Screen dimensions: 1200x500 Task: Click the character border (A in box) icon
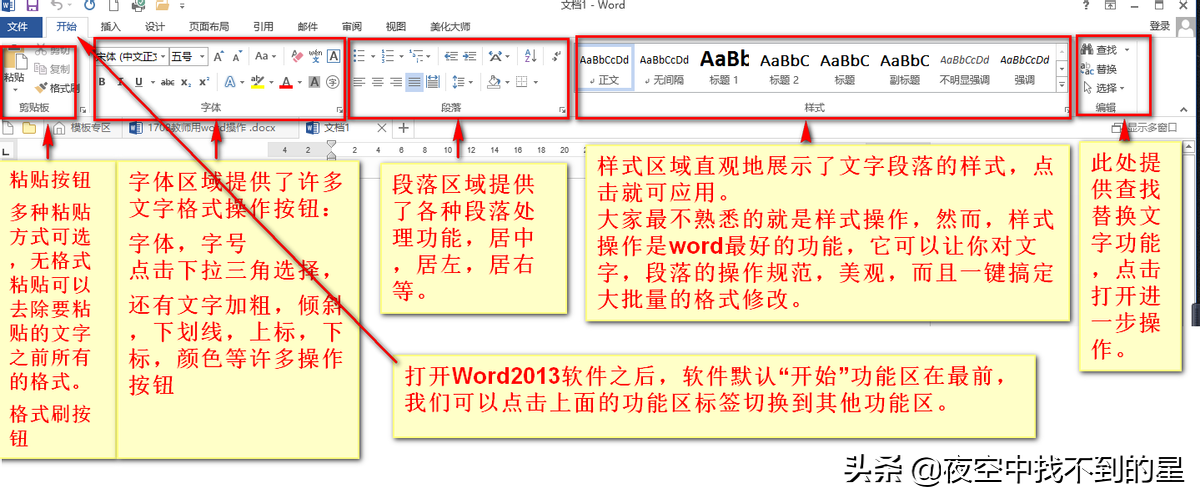tap(333, 57)
